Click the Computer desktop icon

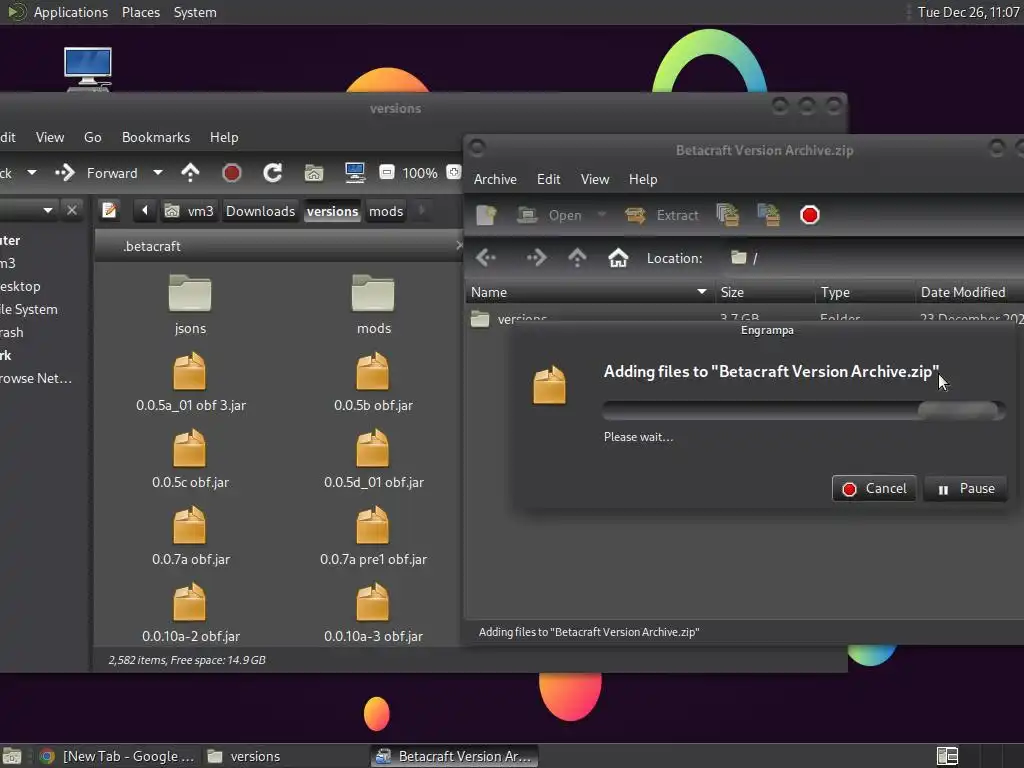click(x=88, y=69)
